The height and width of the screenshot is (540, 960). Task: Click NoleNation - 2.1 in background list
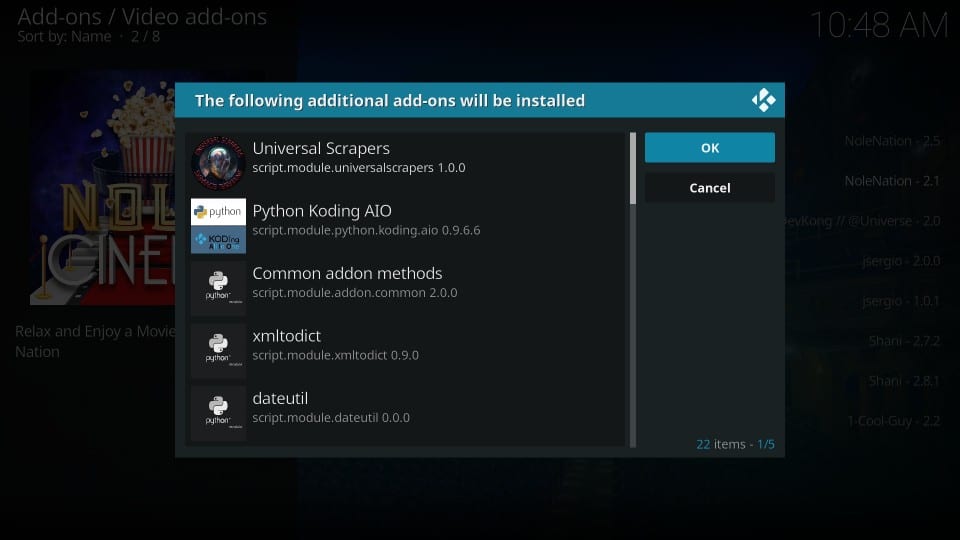pyautogui.click(x=892, y=181)
